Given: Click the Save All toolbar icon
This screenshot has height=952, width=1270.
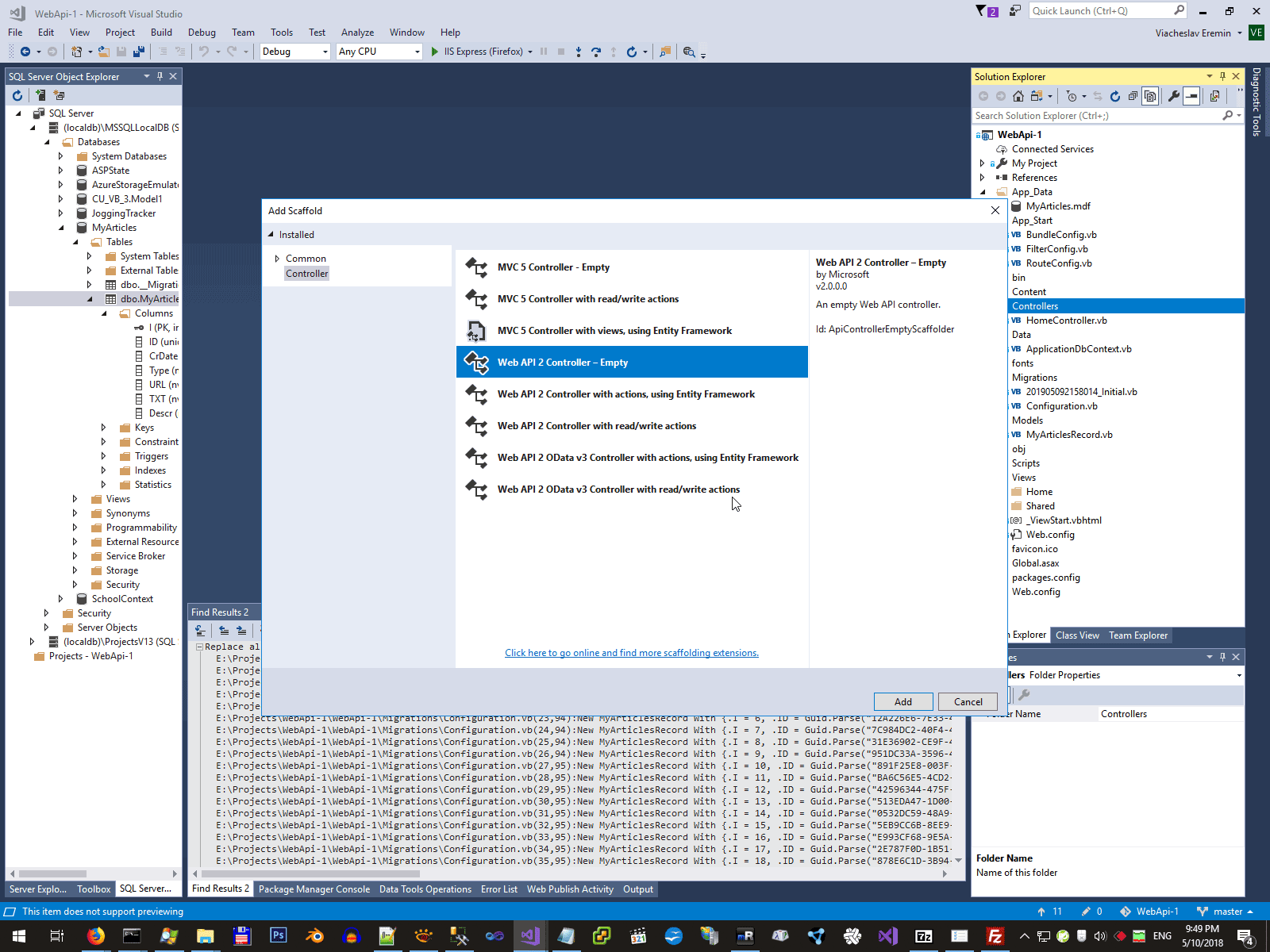Looking at the screenshot, I should tap(139, 52).
